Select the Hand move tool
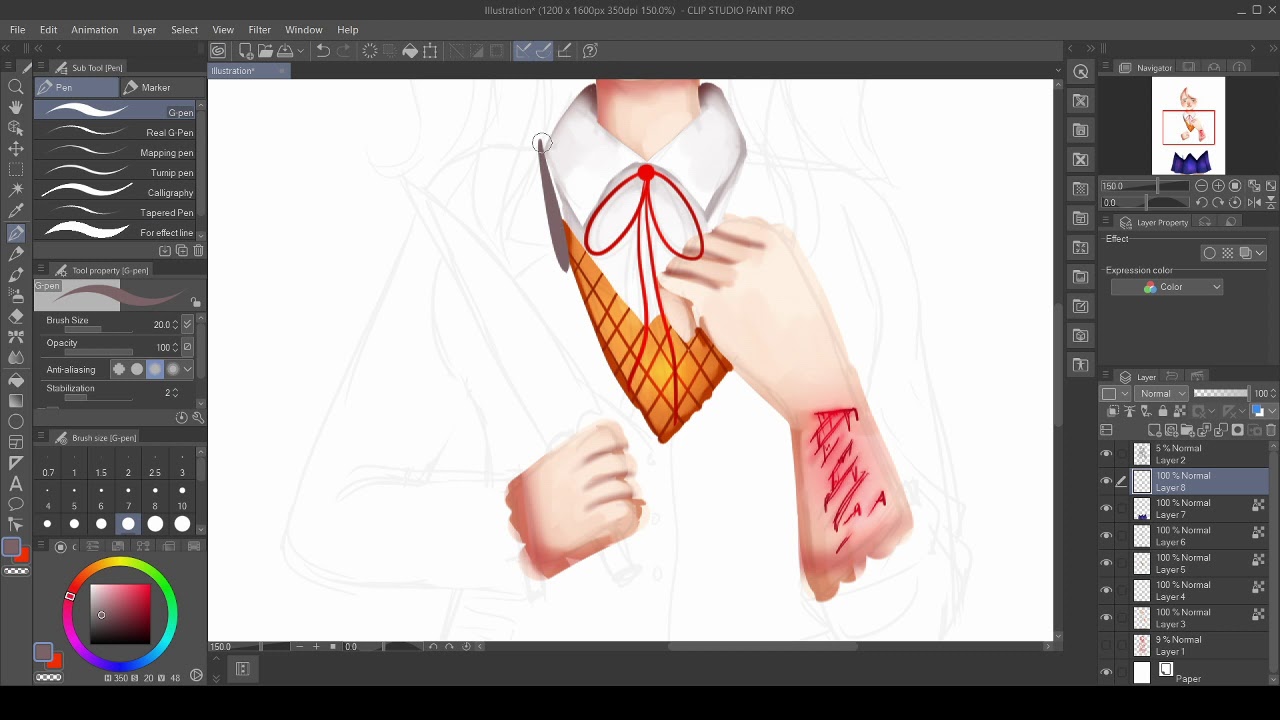Viewport: 1280px width, 720px height. click(16, 107)
